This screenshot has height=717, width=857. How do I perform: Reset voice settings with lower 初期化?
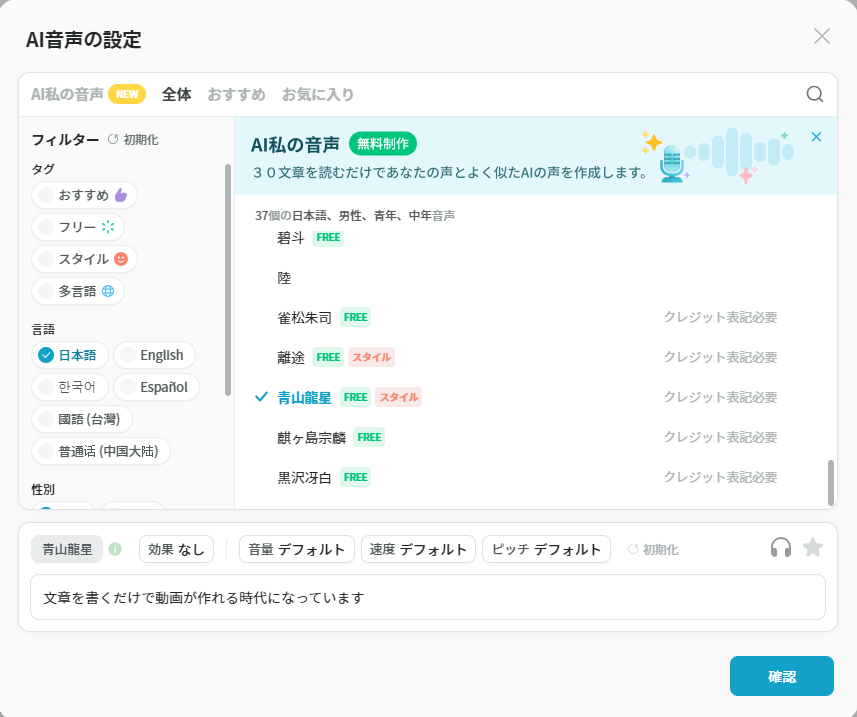[x=653, y=549]
